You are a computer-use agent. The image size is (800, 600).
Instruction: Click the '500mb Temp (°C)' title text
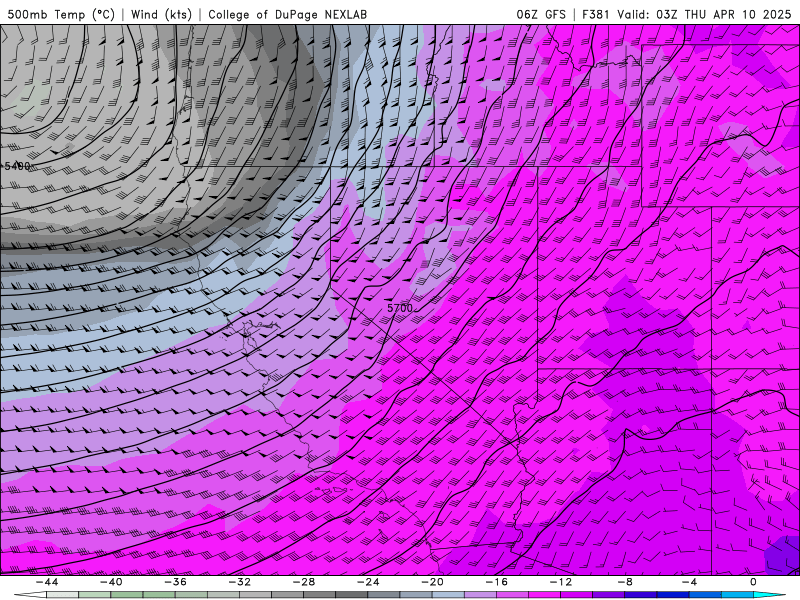61,15
